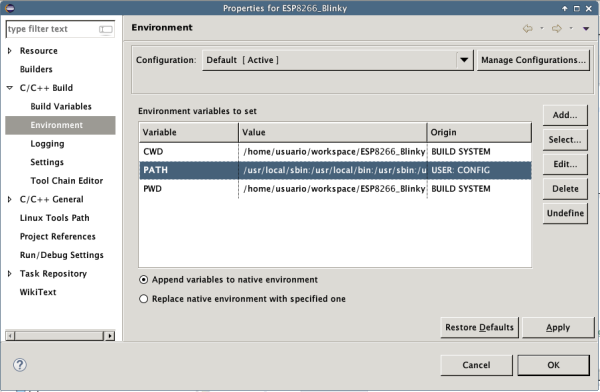Select Build Variables in the tree

(x=61, y=106)
